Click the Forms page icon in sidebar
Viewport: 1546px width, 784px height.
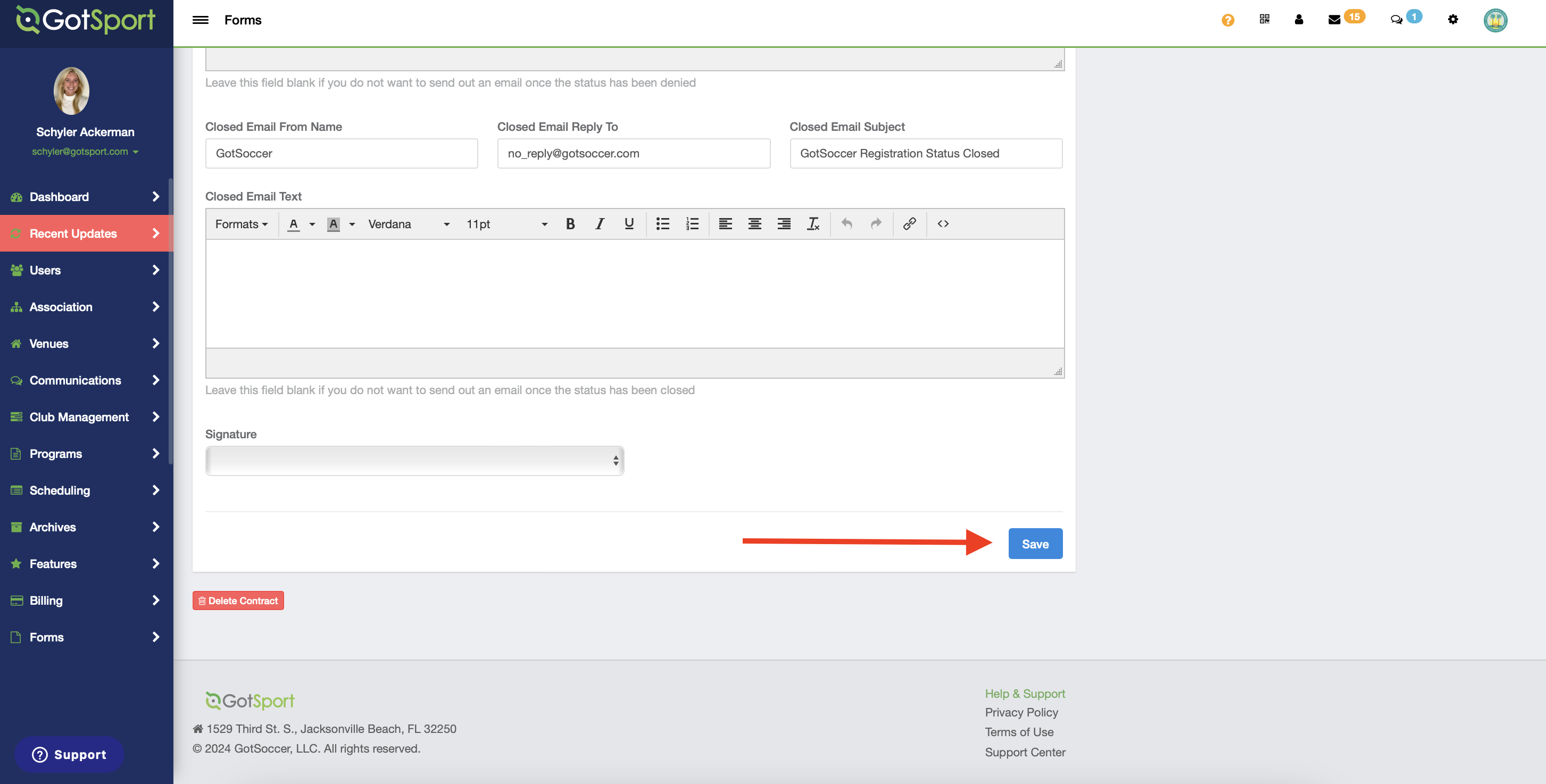point(16,637)
